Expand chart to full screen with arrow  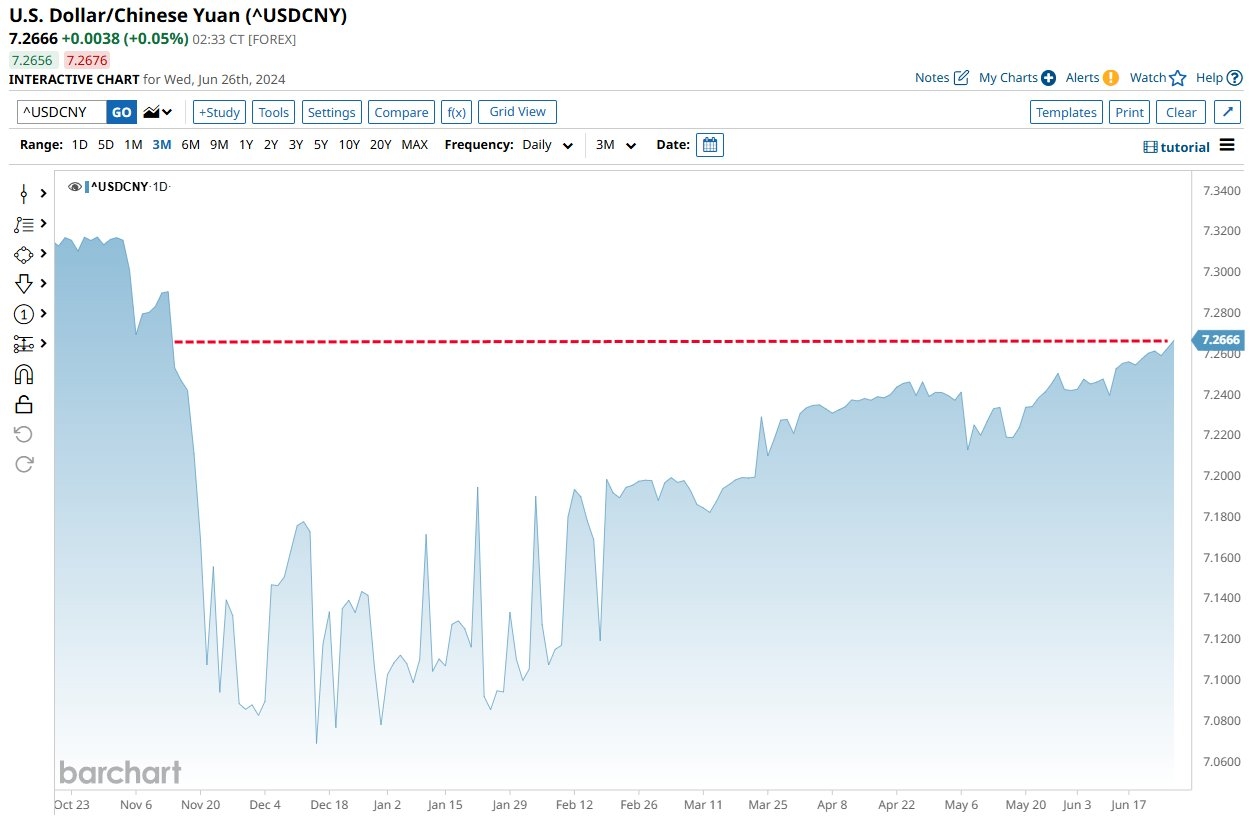(1228, 112)
